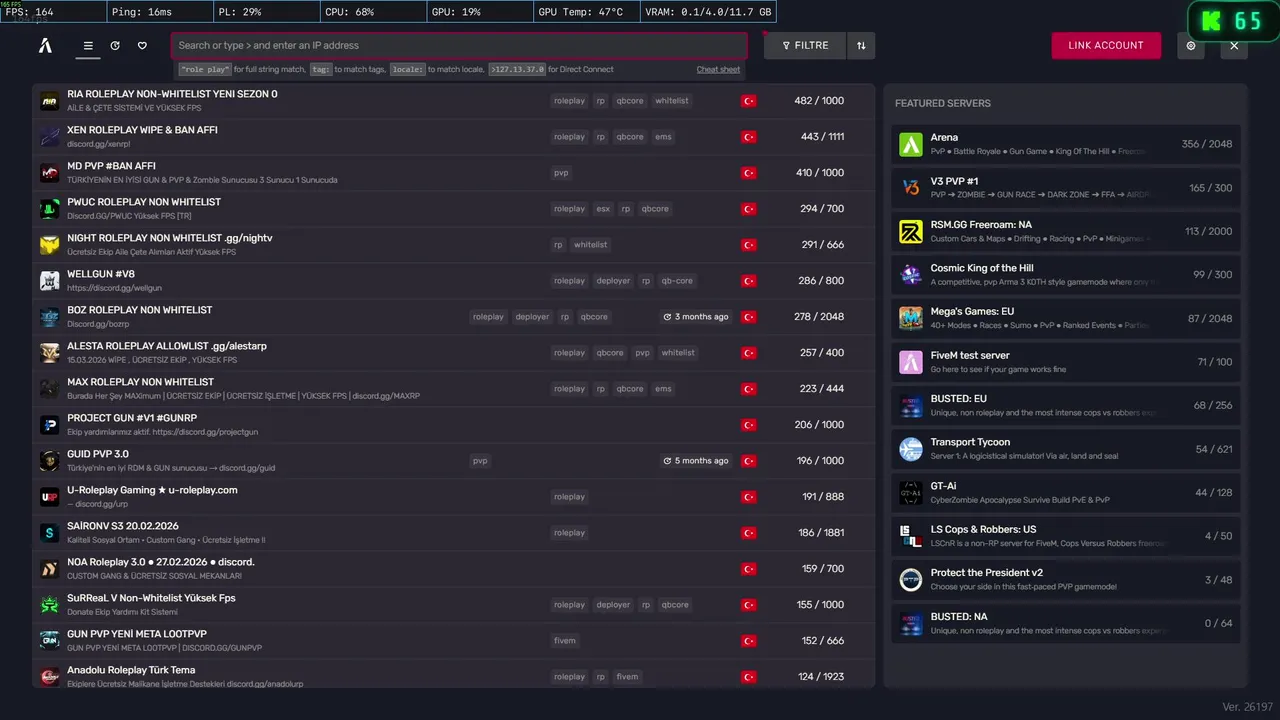Screen dimensions: 1280x720
Task: Select the ems tag on XEN ROLEPLAY row
Action: 663,137
